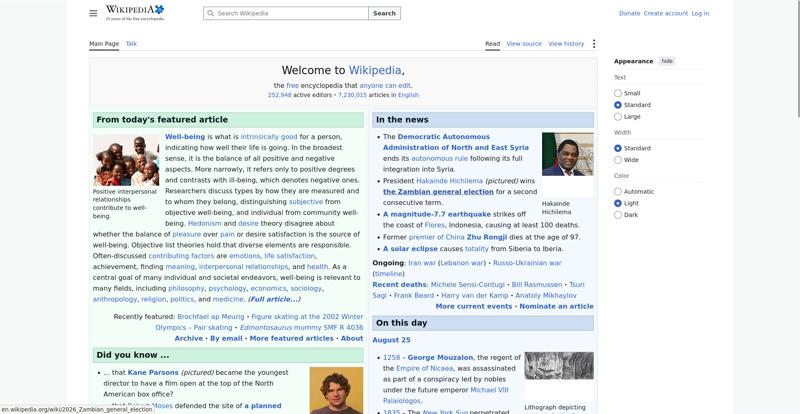This screenshot has height=414, width=800.
Task: Open the Wikipedia link in welcome heading
Action: point(375,70)
